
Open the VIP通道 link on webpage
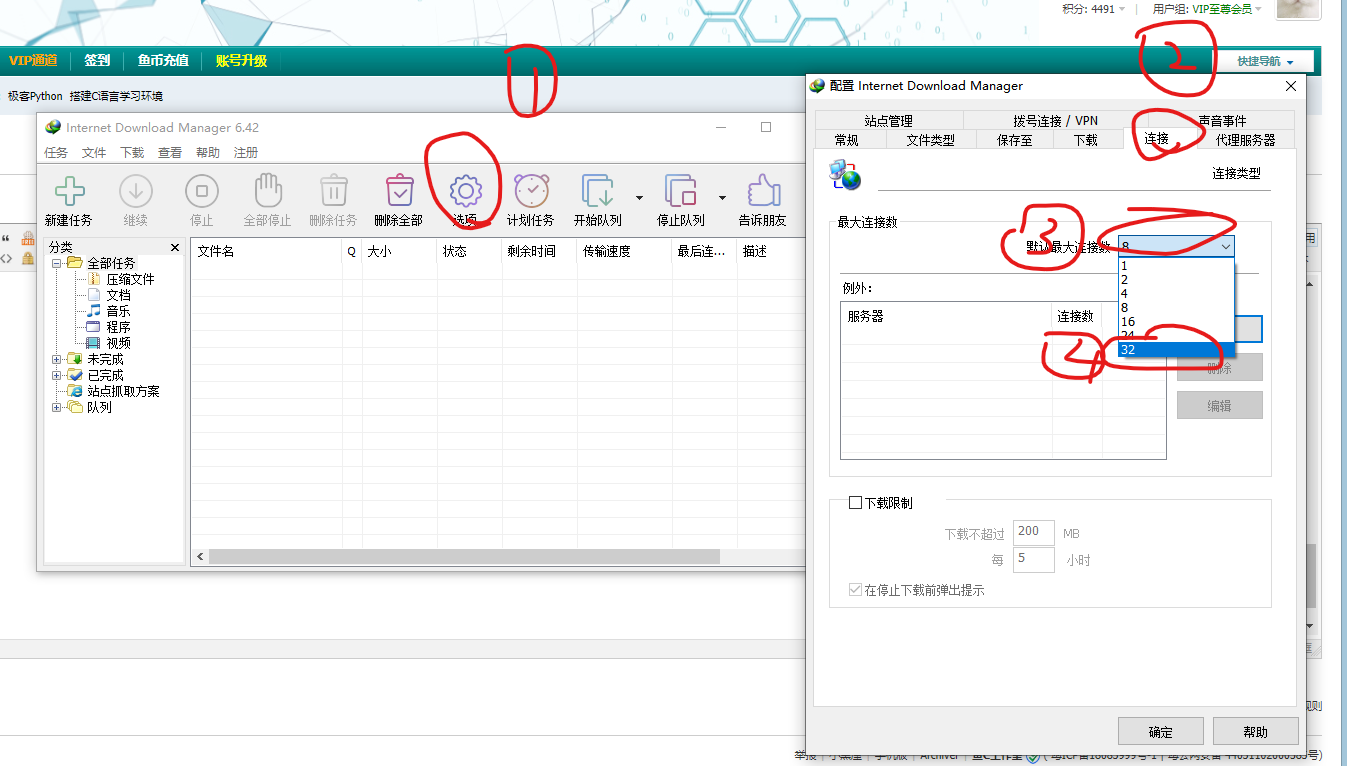33,61
